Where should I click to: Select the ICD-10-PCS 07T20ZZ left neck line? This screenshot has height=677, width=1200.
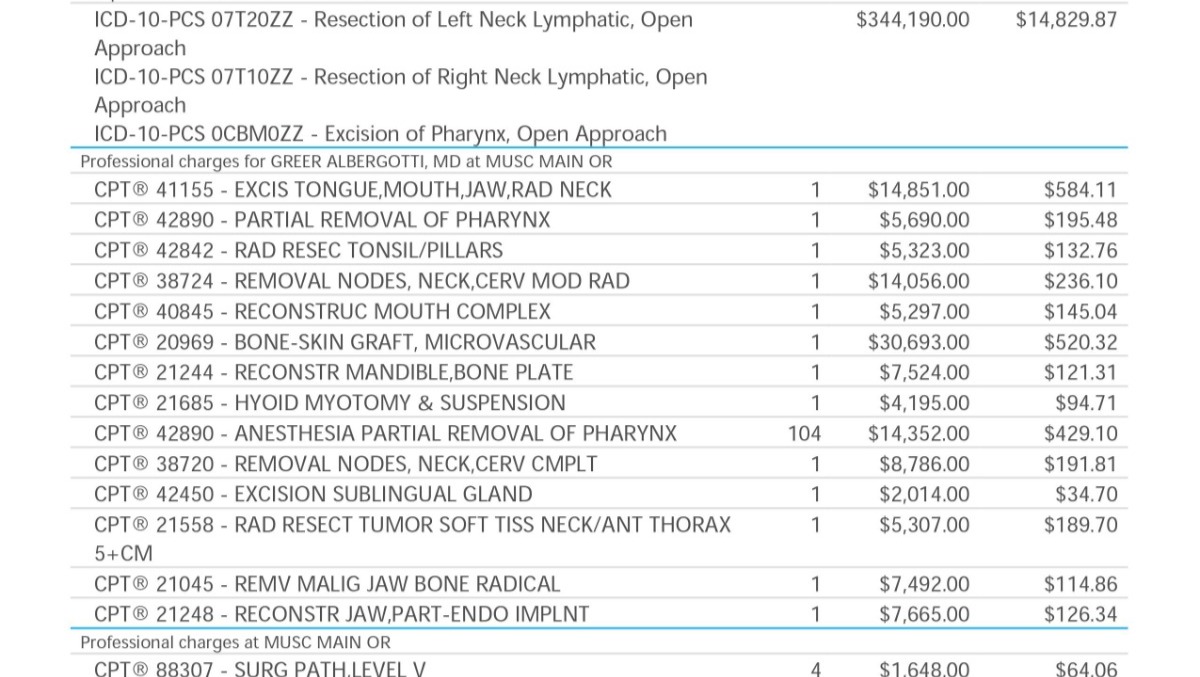coord(393,20)
